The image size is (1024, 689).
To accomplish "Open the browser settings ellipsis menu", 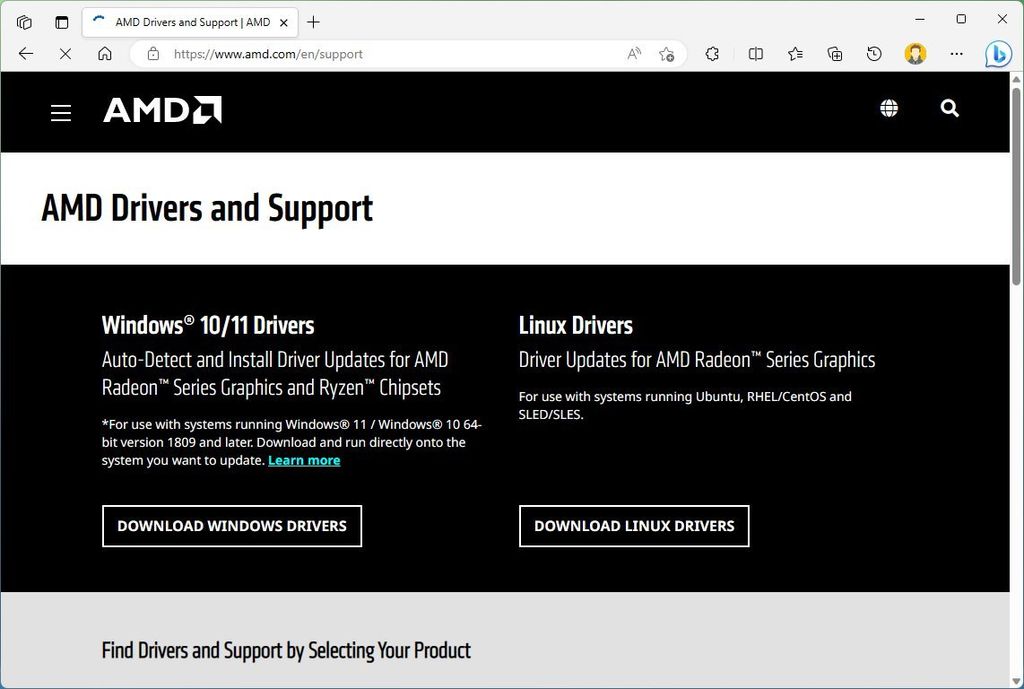I will [957, 54].
